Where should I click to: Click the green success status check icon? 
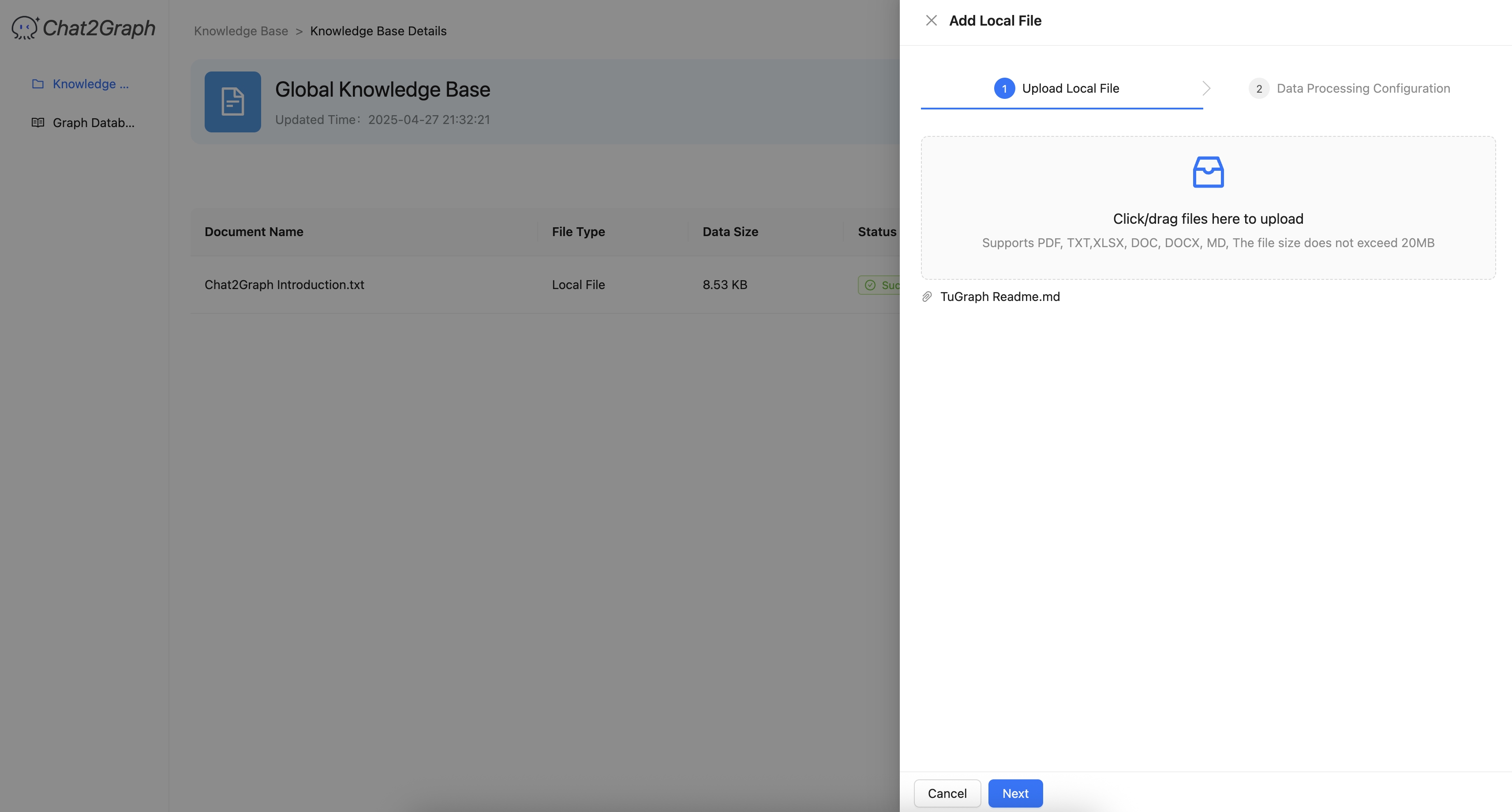click(x=870, y=286)
